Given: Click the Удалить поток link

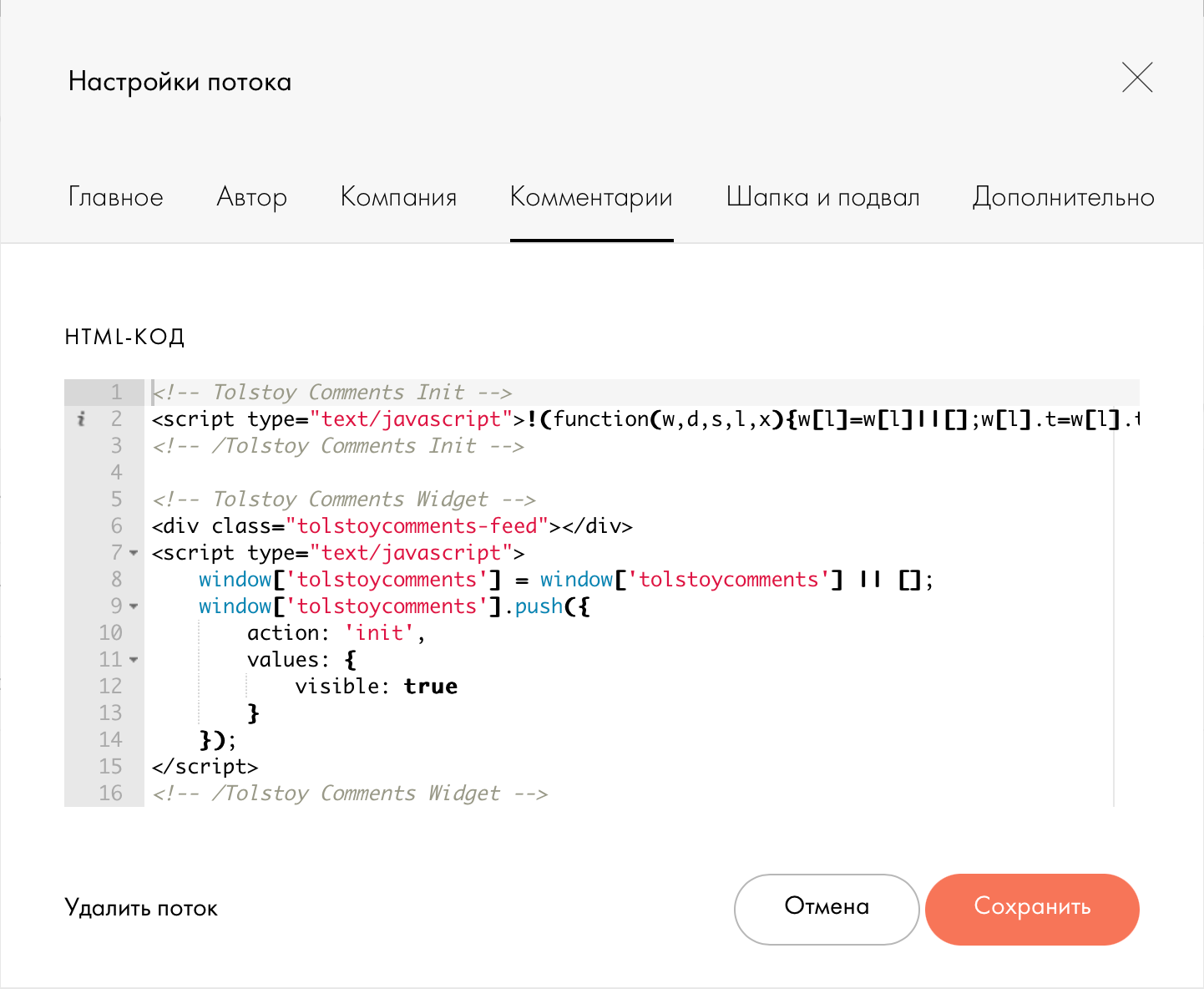Looking at the screenshot, I should pyautogui.click(x=141, y=908).
